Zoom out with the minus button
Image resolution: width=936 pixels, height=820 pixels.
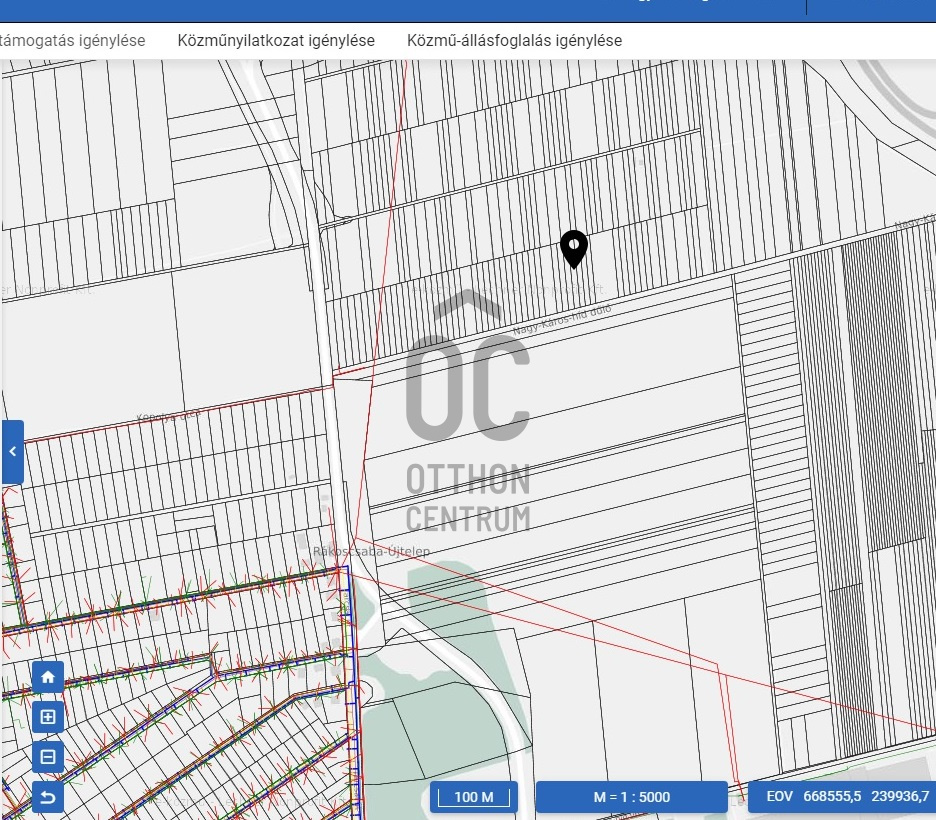pyautogui.click(x=48, y=756)
